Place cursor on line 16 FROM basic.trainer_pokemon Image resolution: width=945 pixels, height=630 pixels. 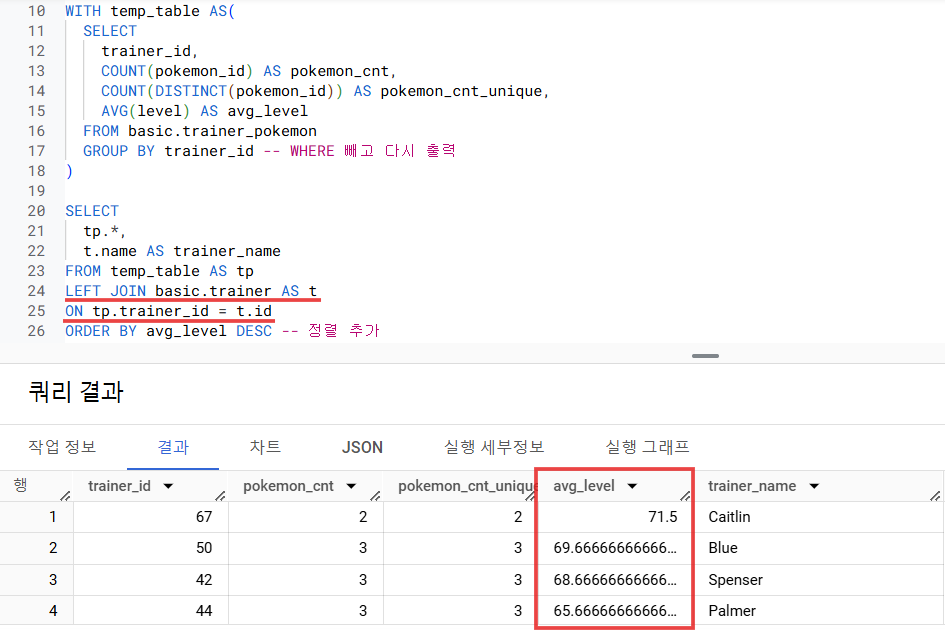click(x=199, y=131)
